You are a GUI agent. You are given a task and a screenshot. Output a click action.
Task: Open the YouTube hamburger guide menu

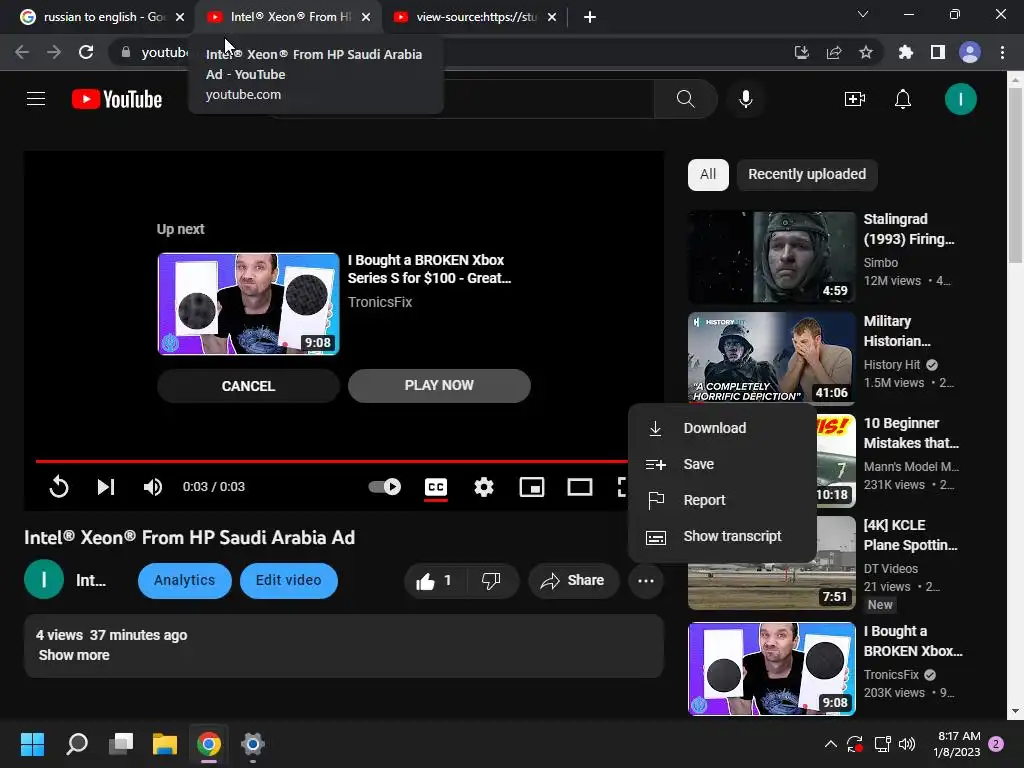pos(36,99)
